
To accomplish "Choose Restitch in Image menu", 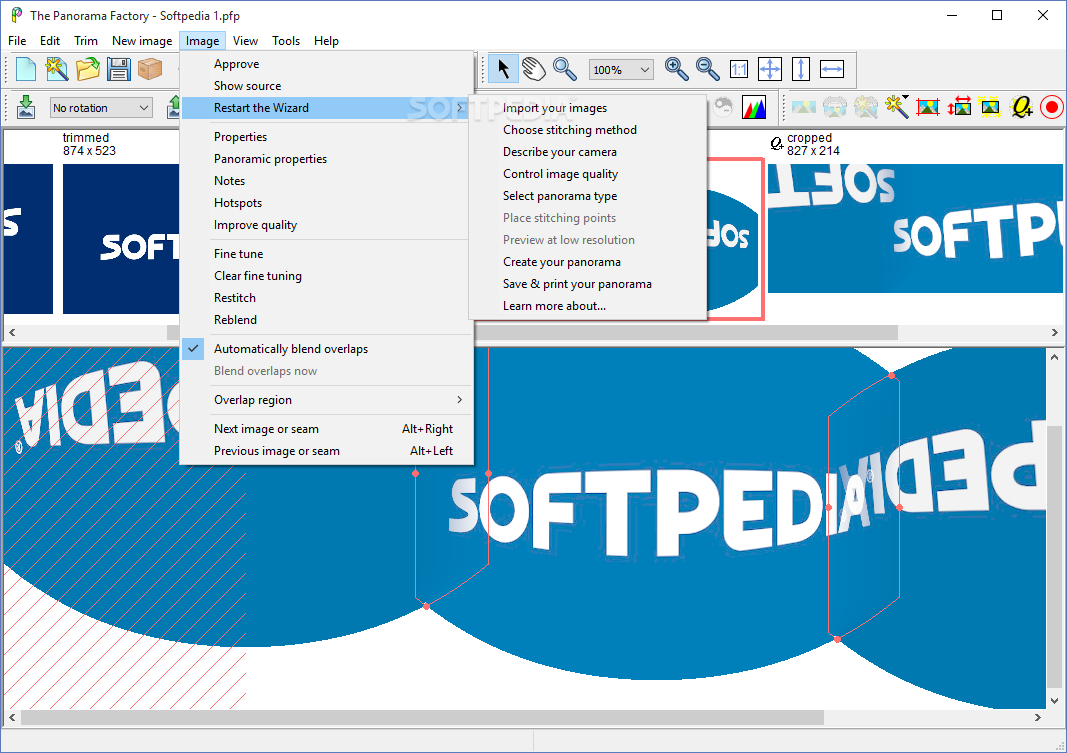I will (327, 298).
